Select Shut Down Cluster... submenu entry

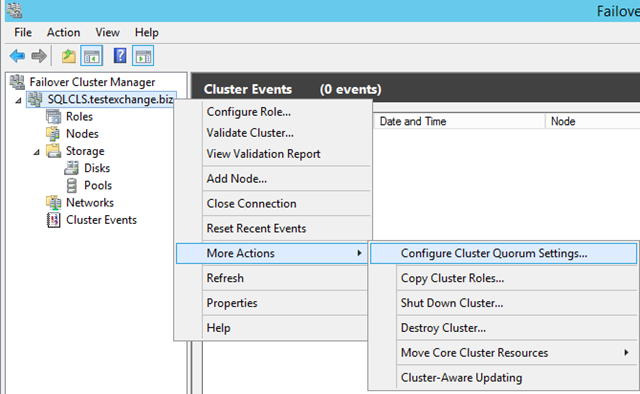click(503, 303)
